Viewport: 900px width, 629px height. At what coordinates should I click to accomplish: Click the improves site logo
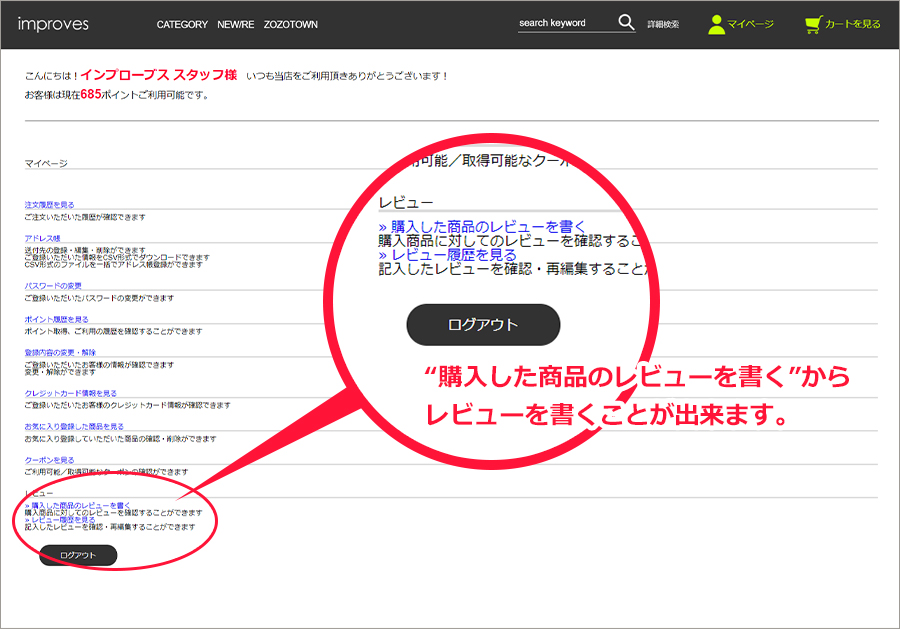tap(53, 24)
